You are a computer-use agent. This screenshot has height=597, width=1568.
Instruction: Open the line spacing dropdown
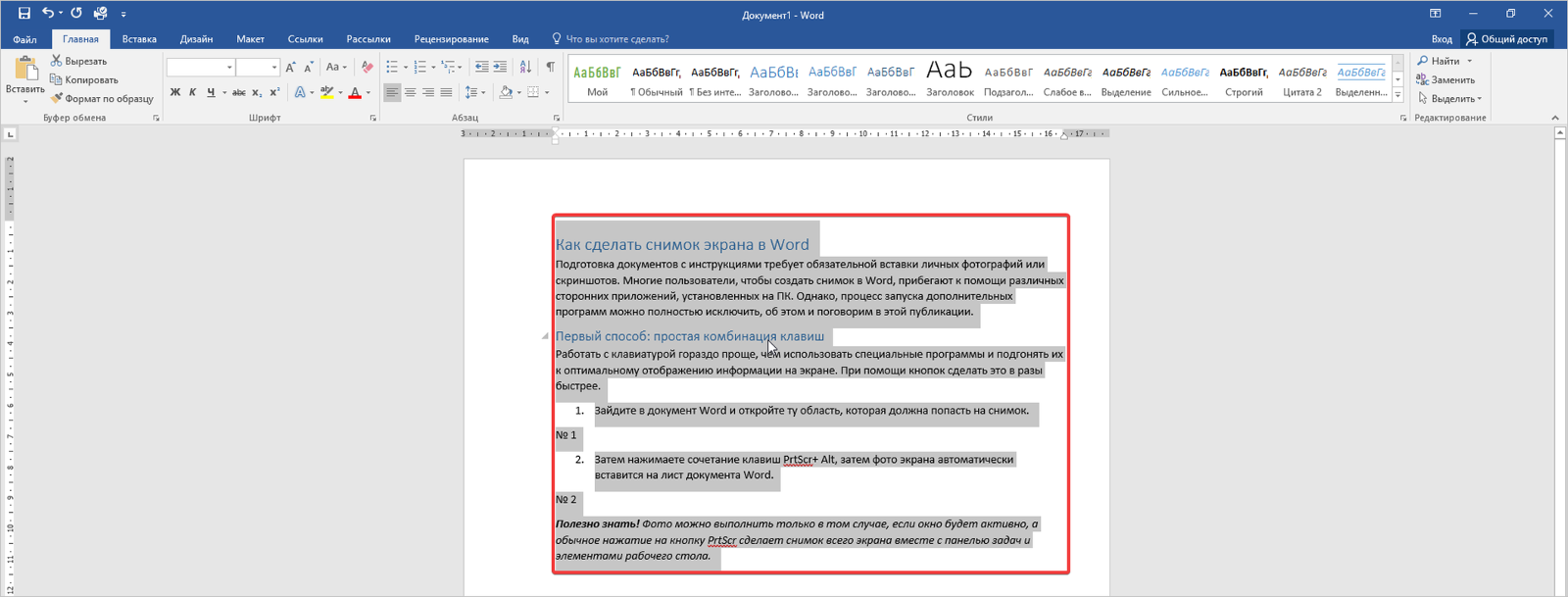pyautogui.click(x=474, y=93)
